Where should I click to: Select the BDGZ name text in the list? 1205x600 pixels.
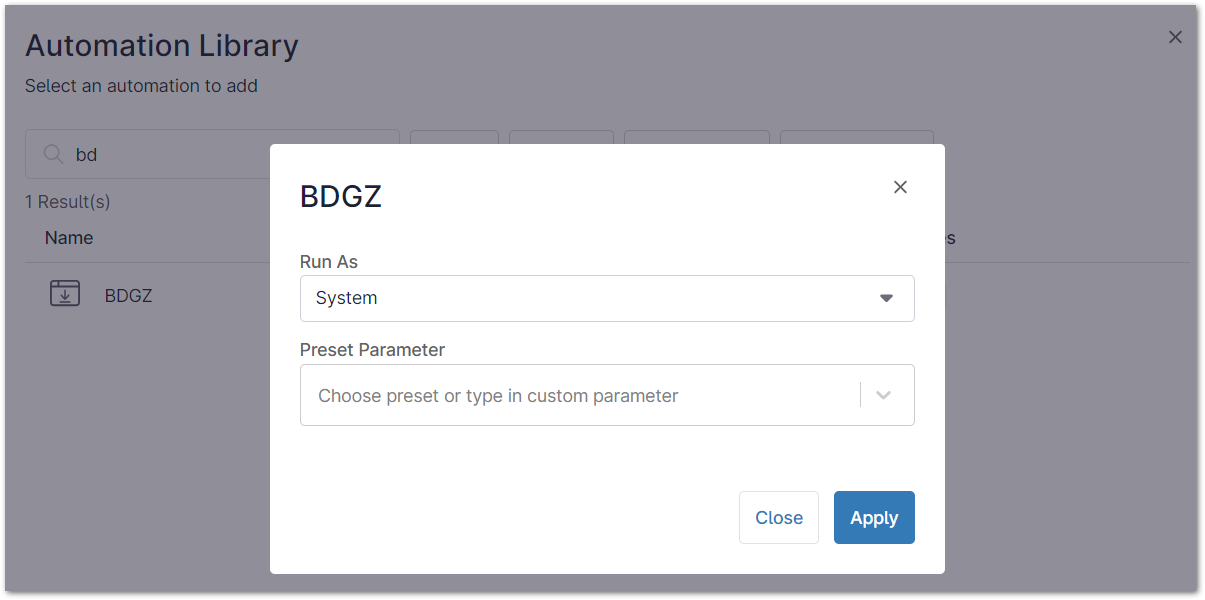click(x=128, y=295)
